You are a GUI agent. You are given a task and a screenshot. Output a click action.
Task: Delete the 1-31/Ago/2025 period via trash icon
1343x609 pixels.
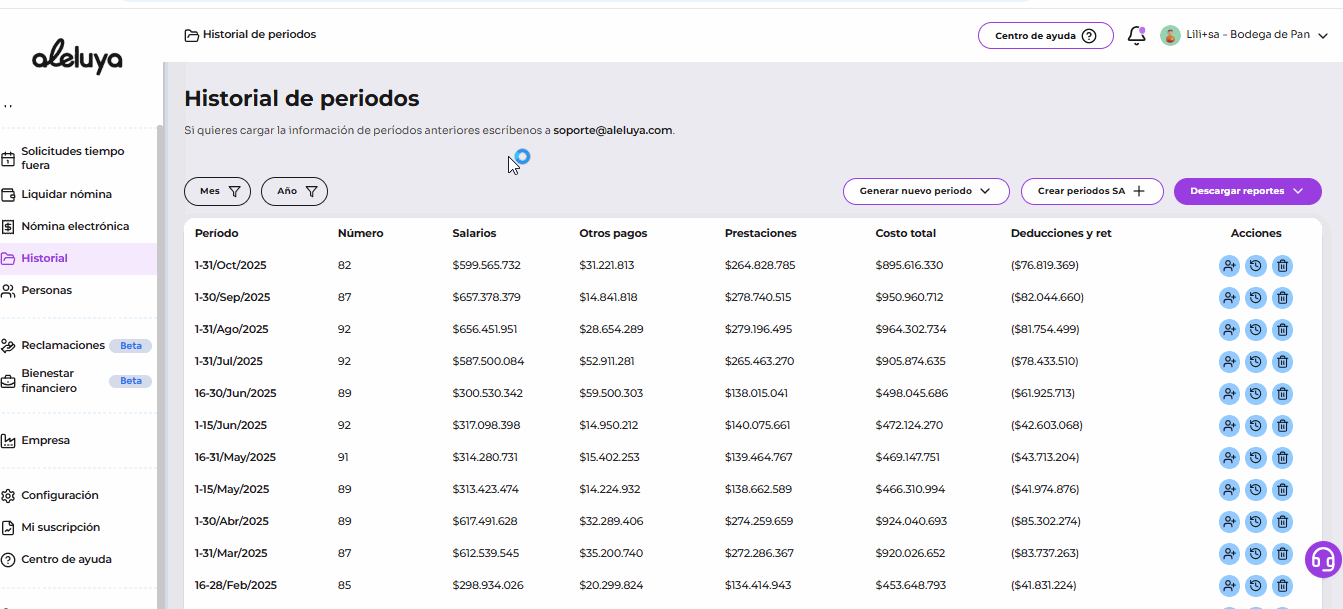pyautogui.click(x=1282, y=330)
